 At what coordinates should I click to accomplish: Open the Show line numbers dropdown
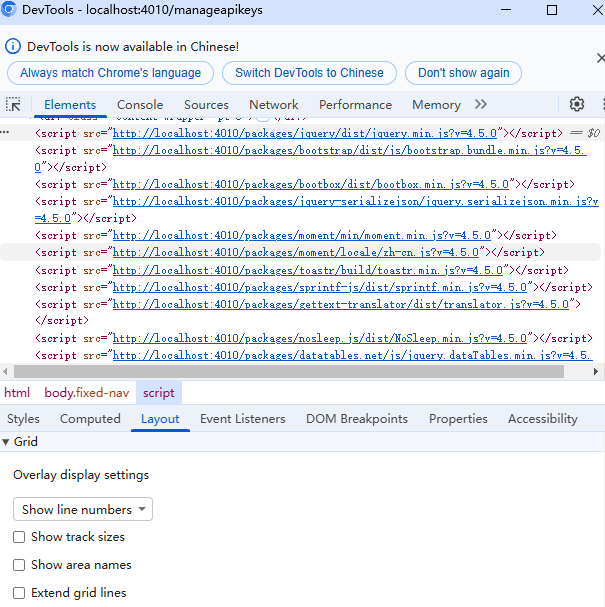(x=83, y=509)
